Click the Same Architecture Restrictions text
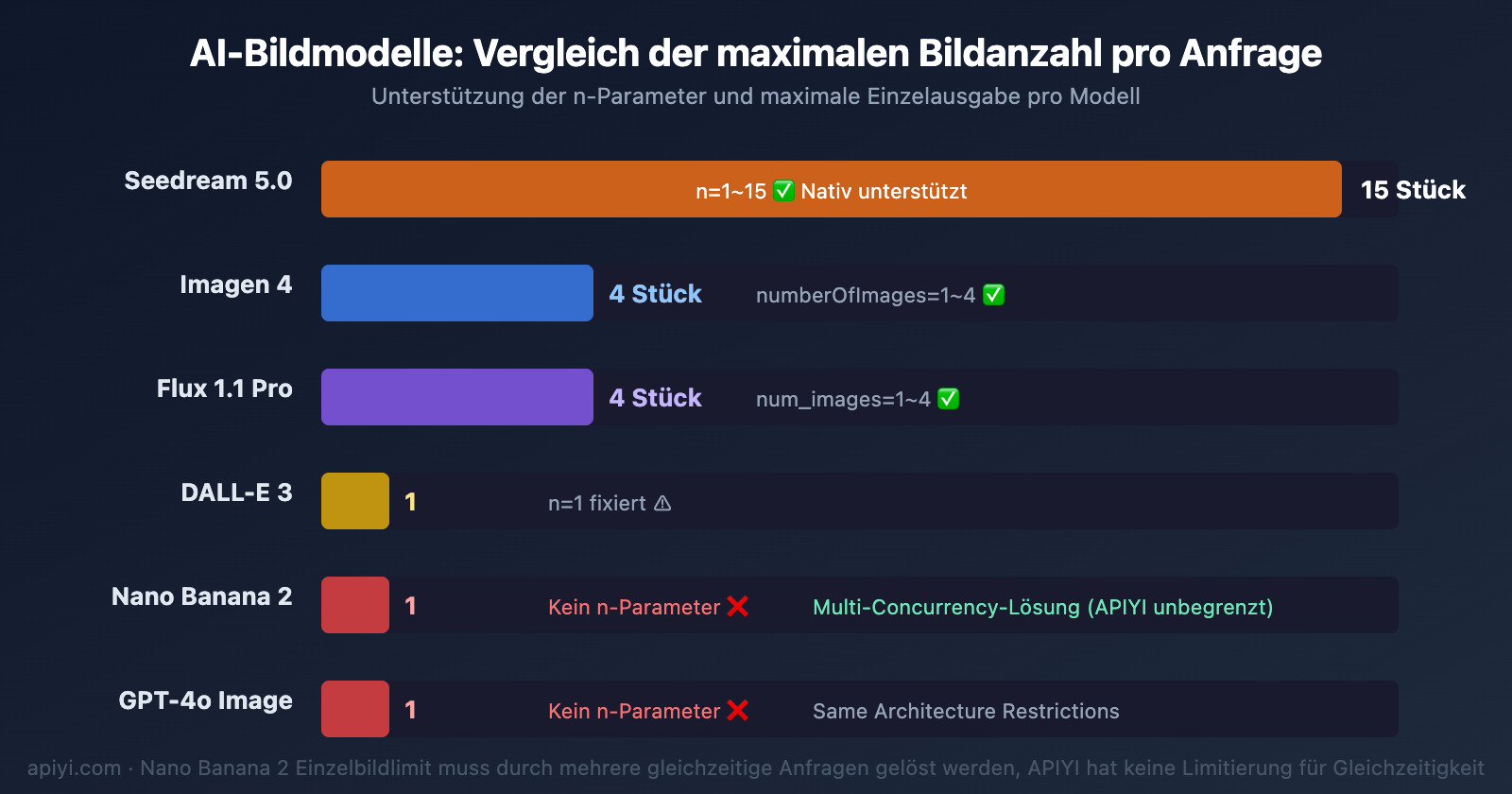The width and height of the screenshot is (1512, 794). (x=966, y=711)
